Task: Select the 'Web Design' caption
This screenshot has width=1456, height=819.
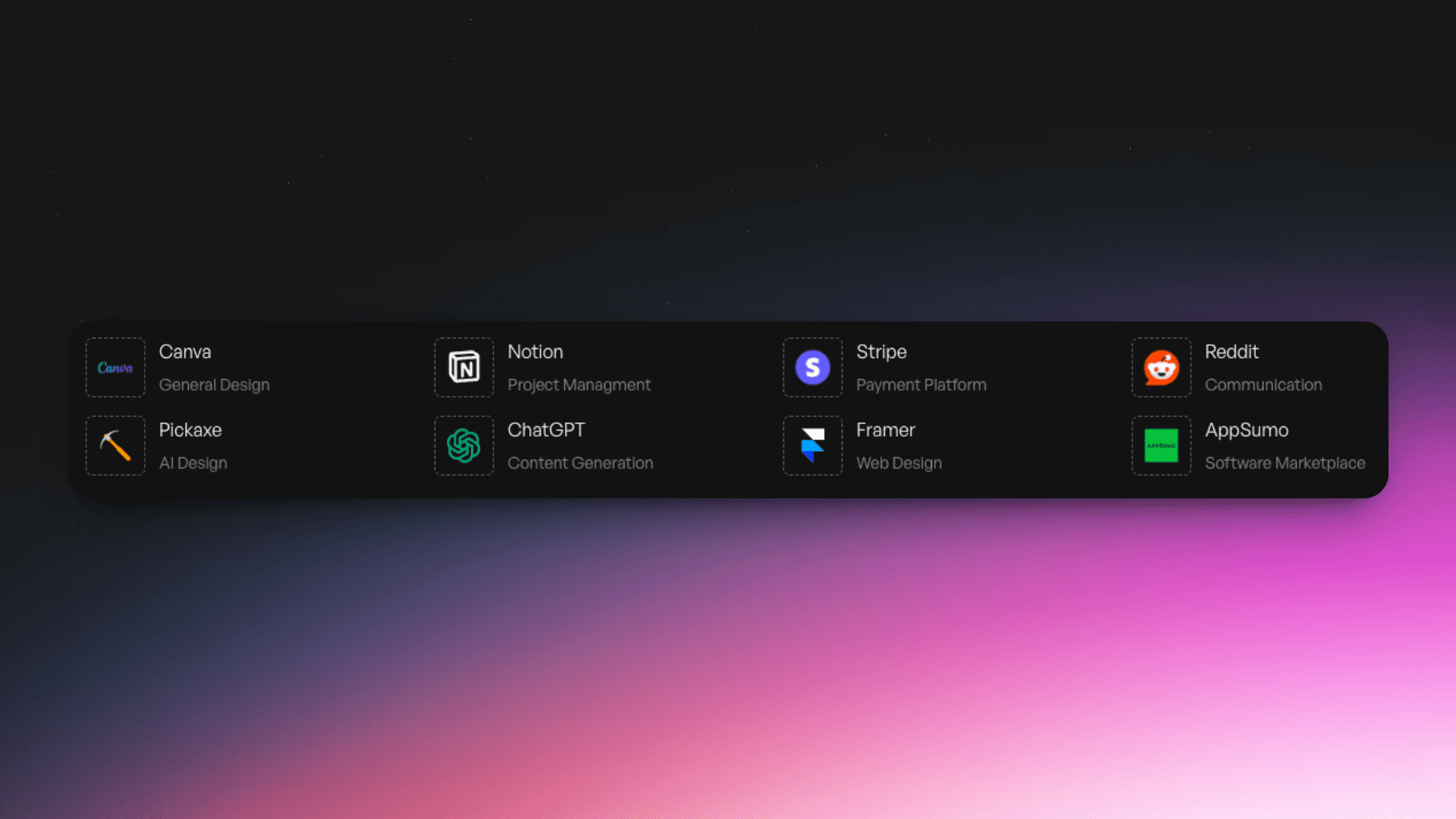Action: tap(899, 463)
